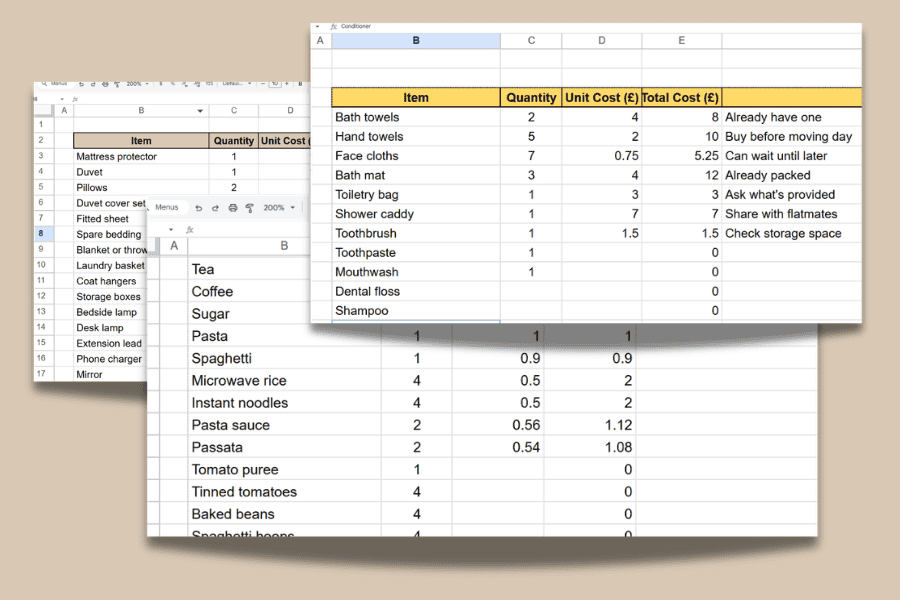Print the bedroom list sheet
The image size is (900, 600).
(105, 84)
